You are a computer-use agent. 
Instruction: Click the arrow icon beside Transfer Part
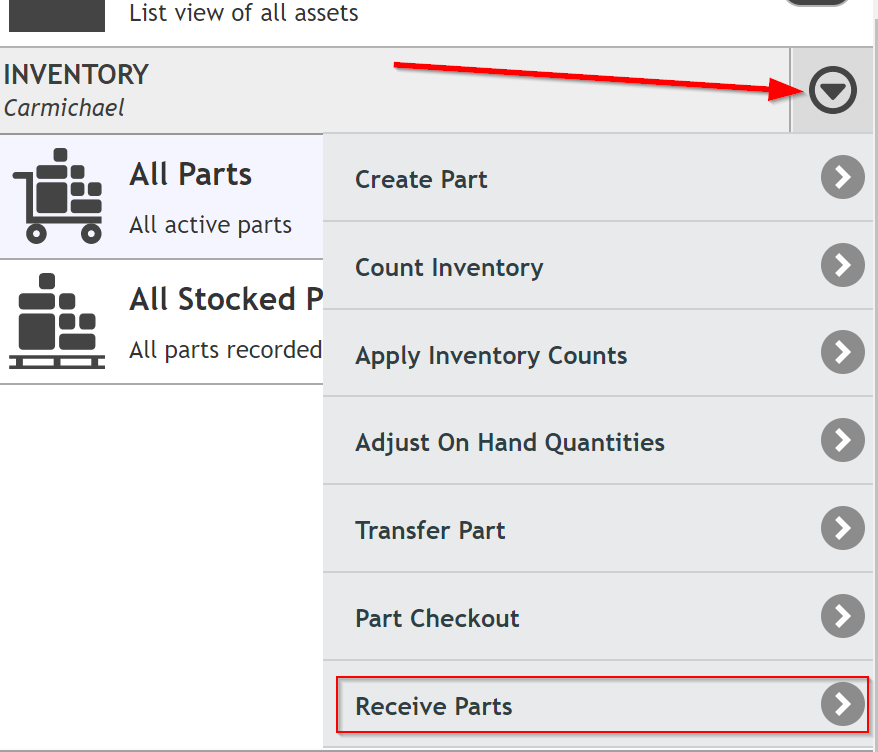843,528
